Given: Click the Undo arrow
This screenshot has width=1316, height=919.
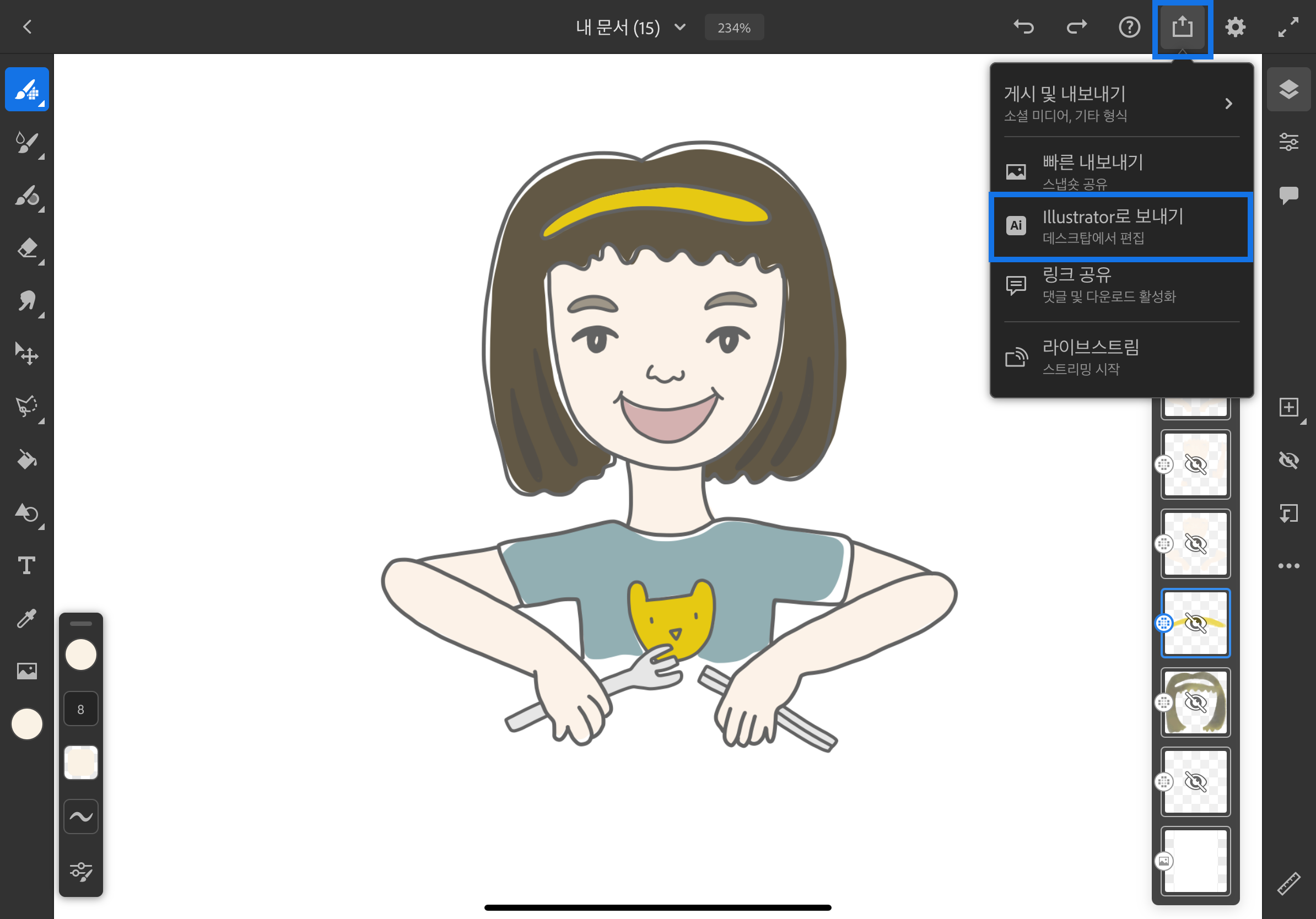Looking at the screenshot, I should (x=1024, y=27).
